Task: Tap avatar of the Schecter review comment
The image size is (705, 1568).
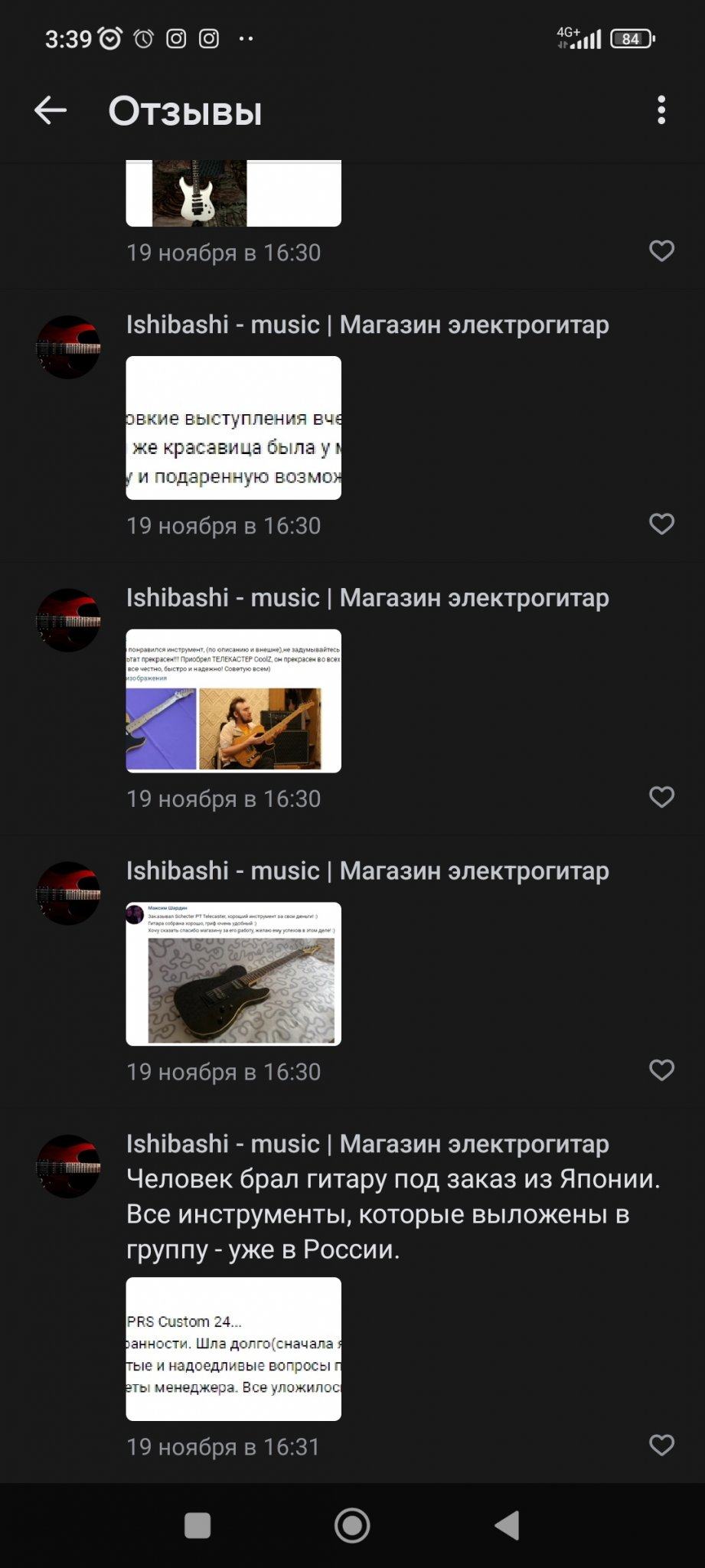Action: pyautogui.click(x=68, y=893)
